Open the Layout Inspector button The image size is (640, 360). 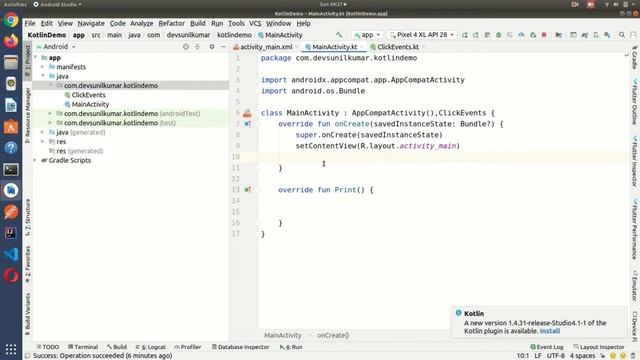coord(599,347)
